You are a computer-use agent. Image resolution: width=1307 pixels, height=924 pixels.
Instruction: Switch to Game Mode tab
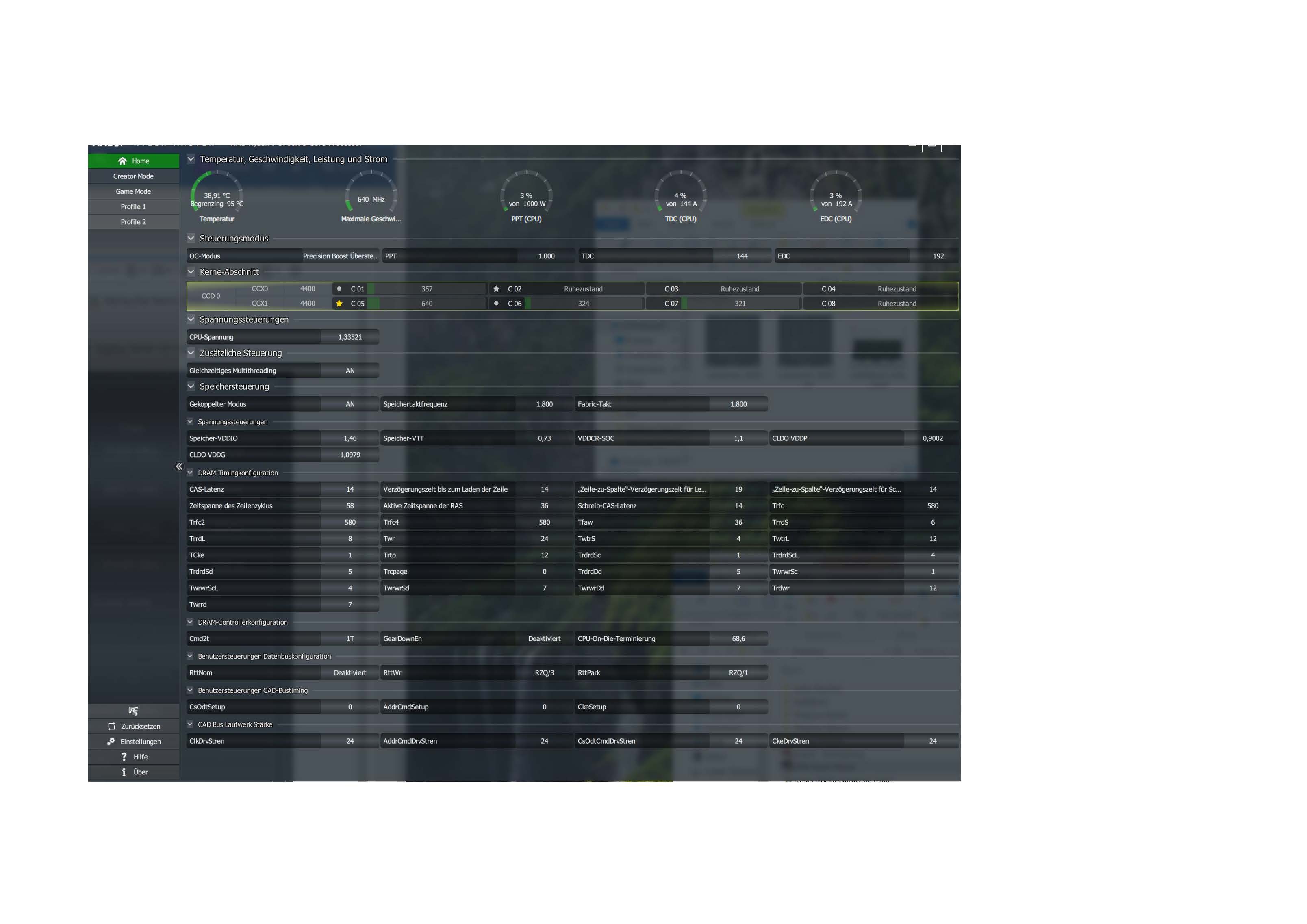click(133, 191)
